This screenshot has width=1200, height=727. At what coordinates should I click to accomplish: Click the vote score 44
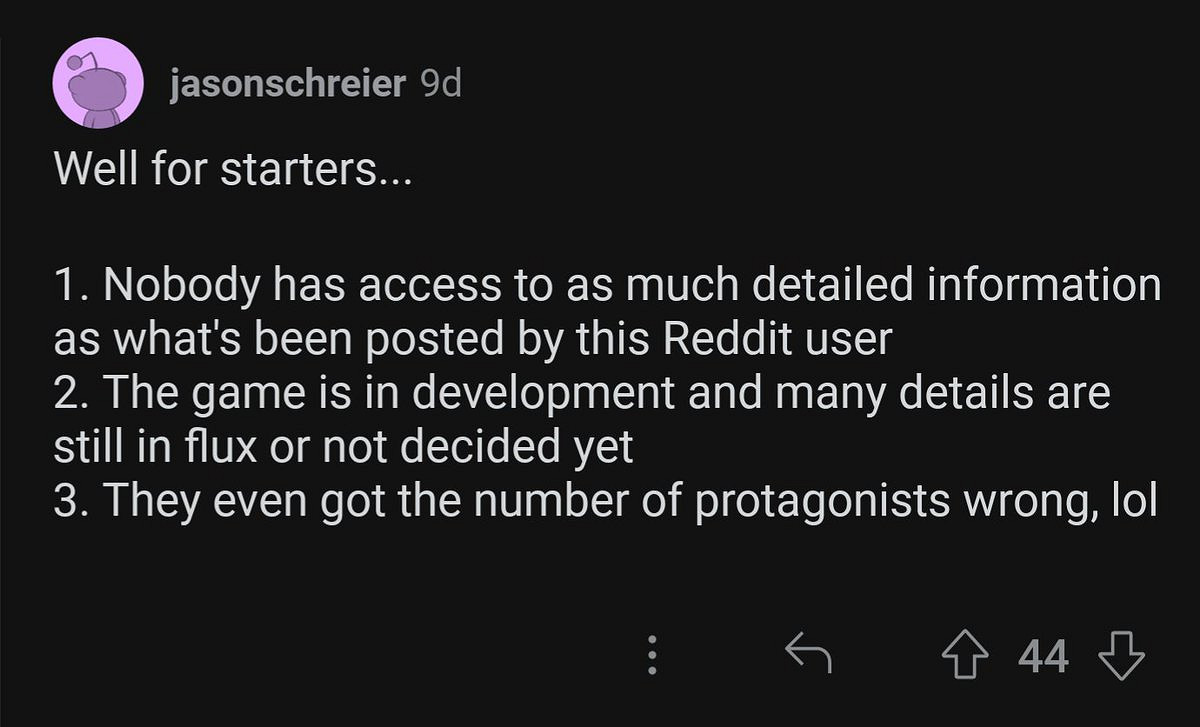(1043, 658)
